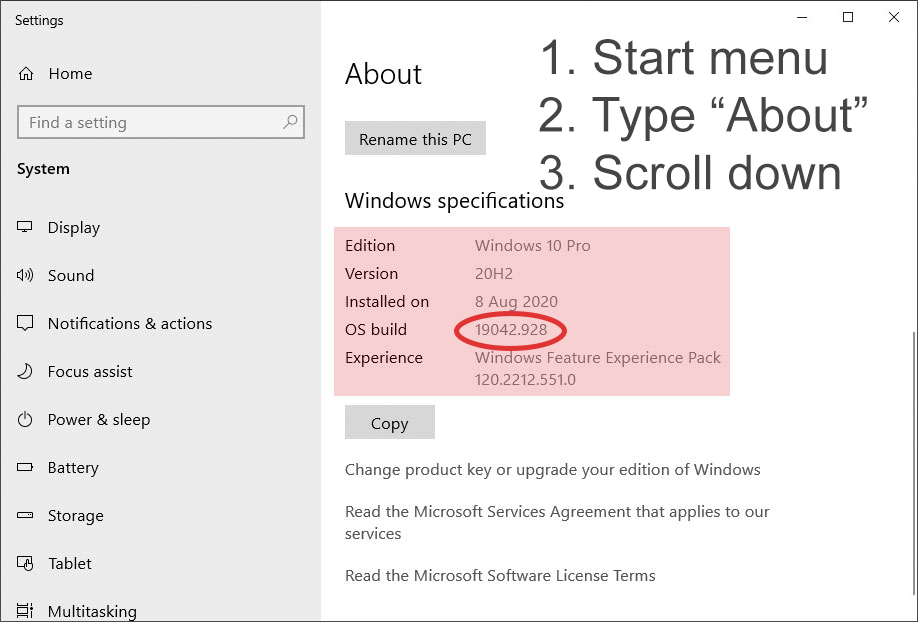Click the Sound speaker icon
Screen dimensions: 918x622
click(x=26, y=275)
